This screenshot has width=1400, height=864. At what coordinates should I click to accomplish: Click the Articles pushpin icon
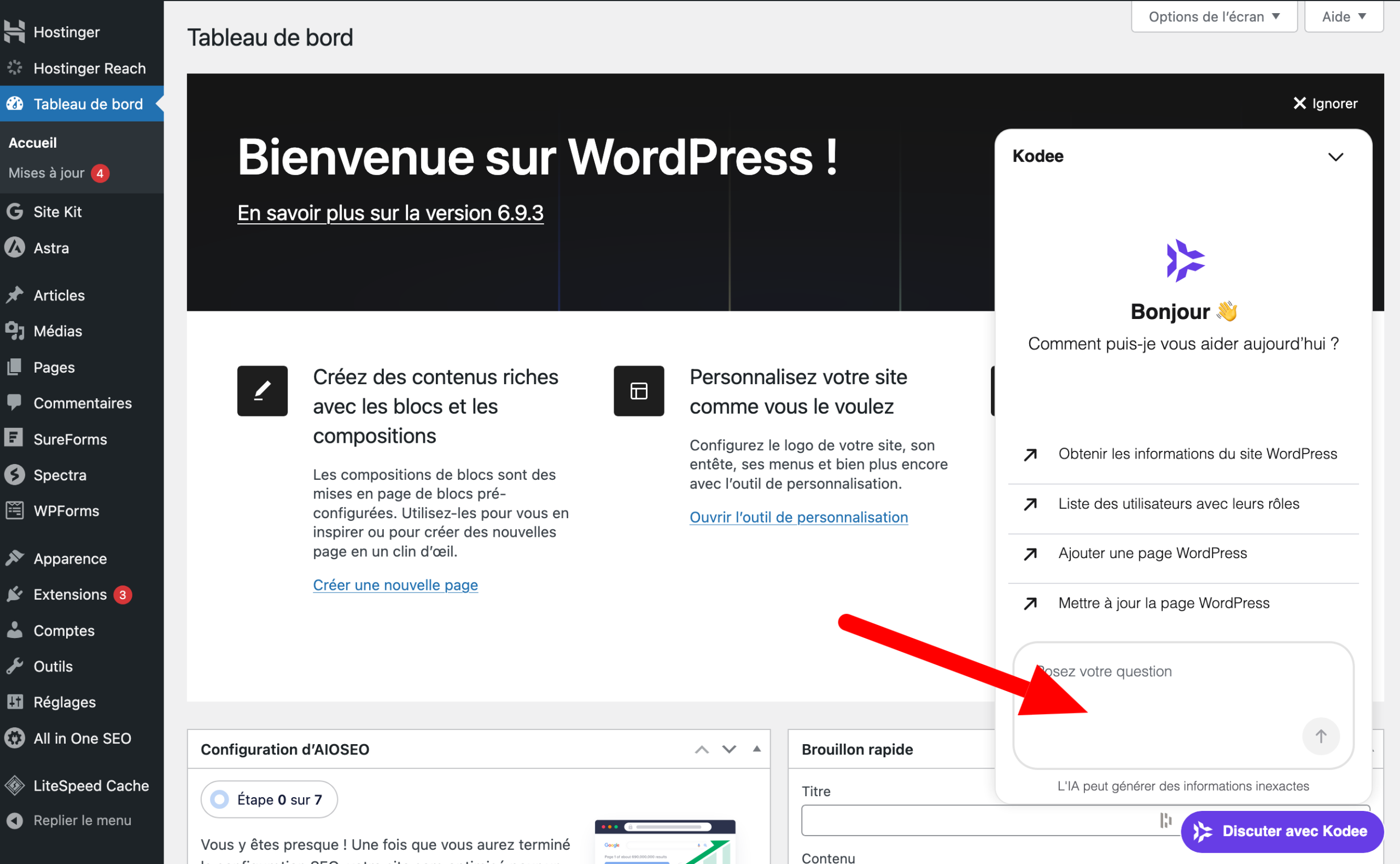pyautogui.click(x=15, y=295)
